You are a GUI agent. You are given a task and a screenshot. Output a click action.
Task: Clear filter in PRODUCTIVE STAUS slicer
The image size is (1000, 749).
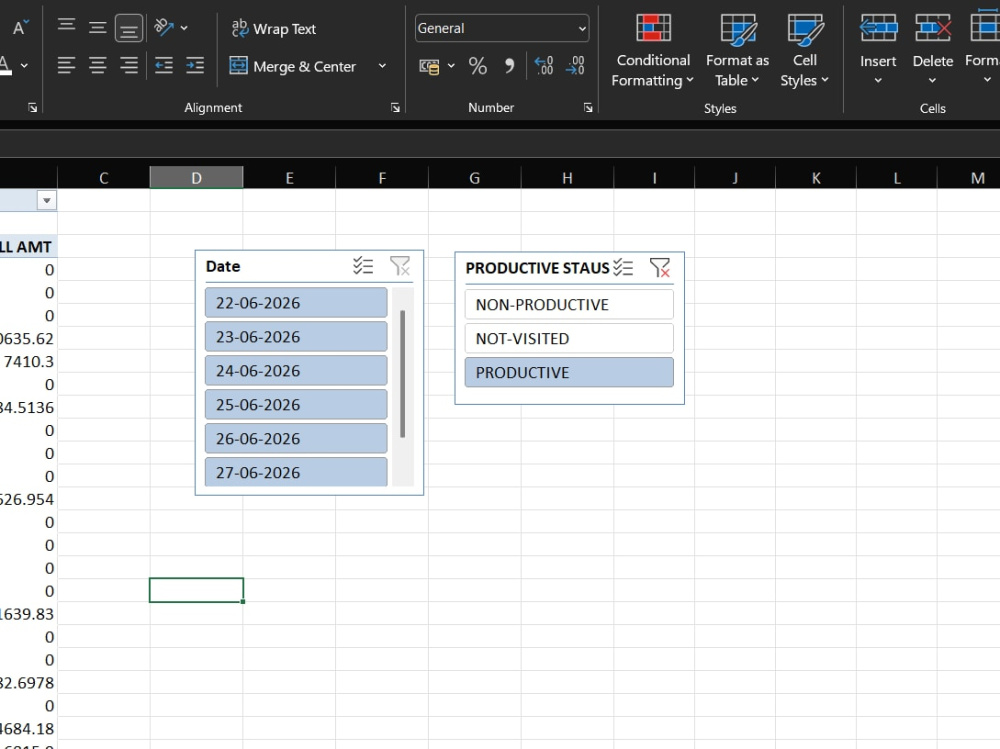click(660, 267)
